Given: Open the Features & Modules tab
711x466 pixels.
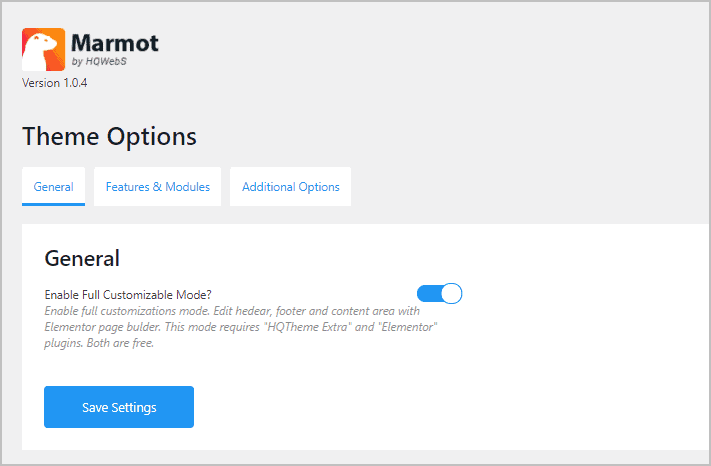Looking at the screenshot, I should coord(158,187).
